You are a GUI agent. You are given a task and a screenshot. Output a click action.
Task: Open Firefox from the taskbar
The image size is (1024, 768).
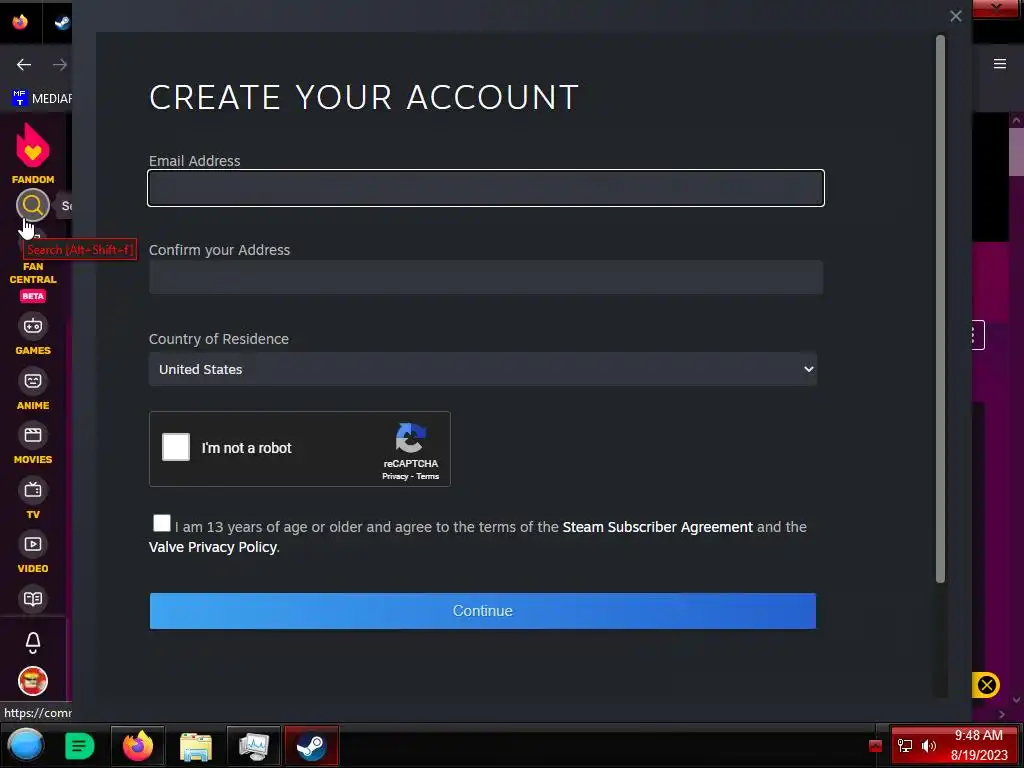(x=138, y=746)
